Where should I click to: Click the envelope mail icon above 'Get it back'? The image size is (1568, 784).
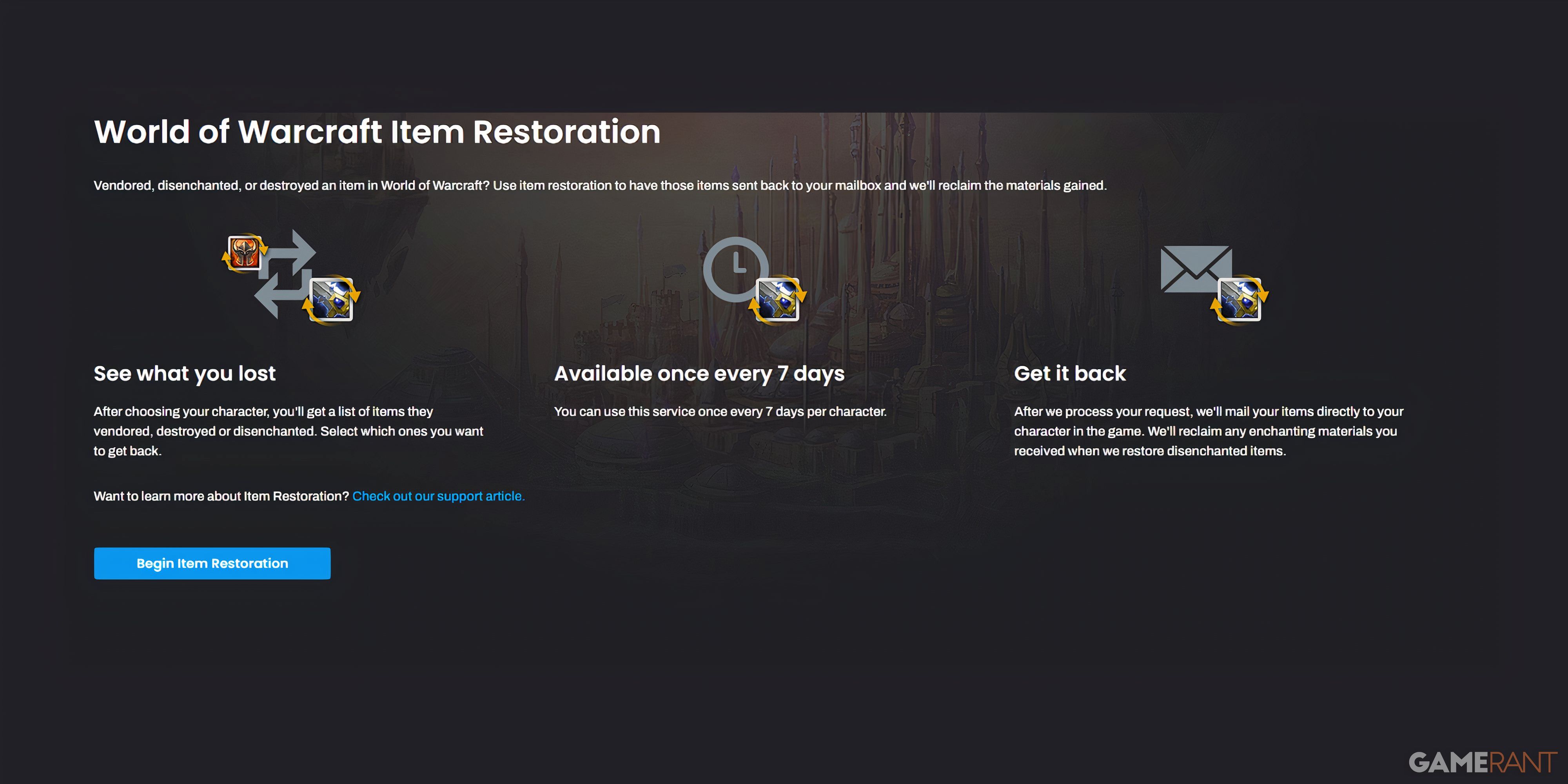coord(1196,269)
